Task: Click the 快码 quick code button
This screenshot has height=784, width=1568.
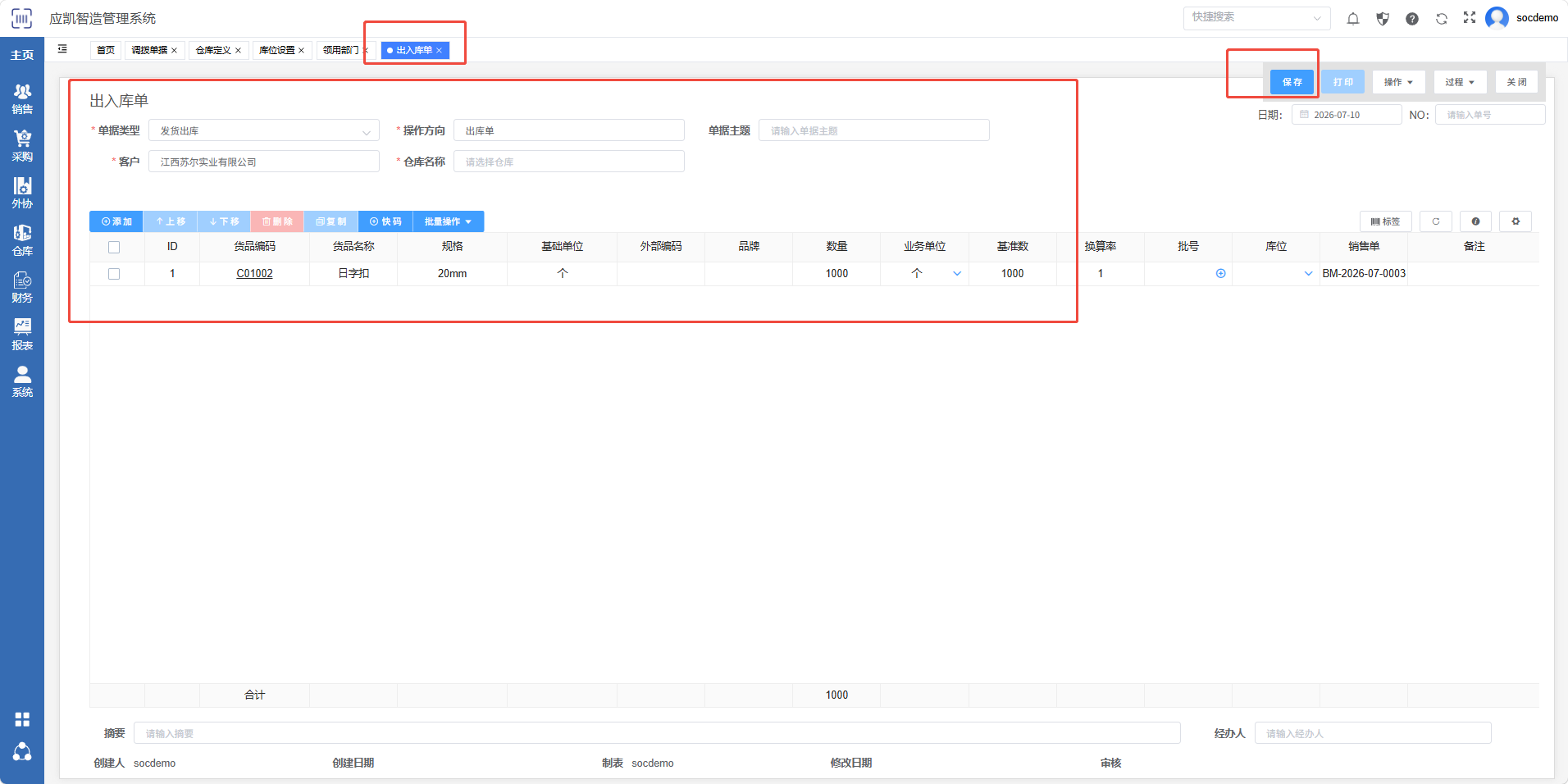Action: (385, 221)
